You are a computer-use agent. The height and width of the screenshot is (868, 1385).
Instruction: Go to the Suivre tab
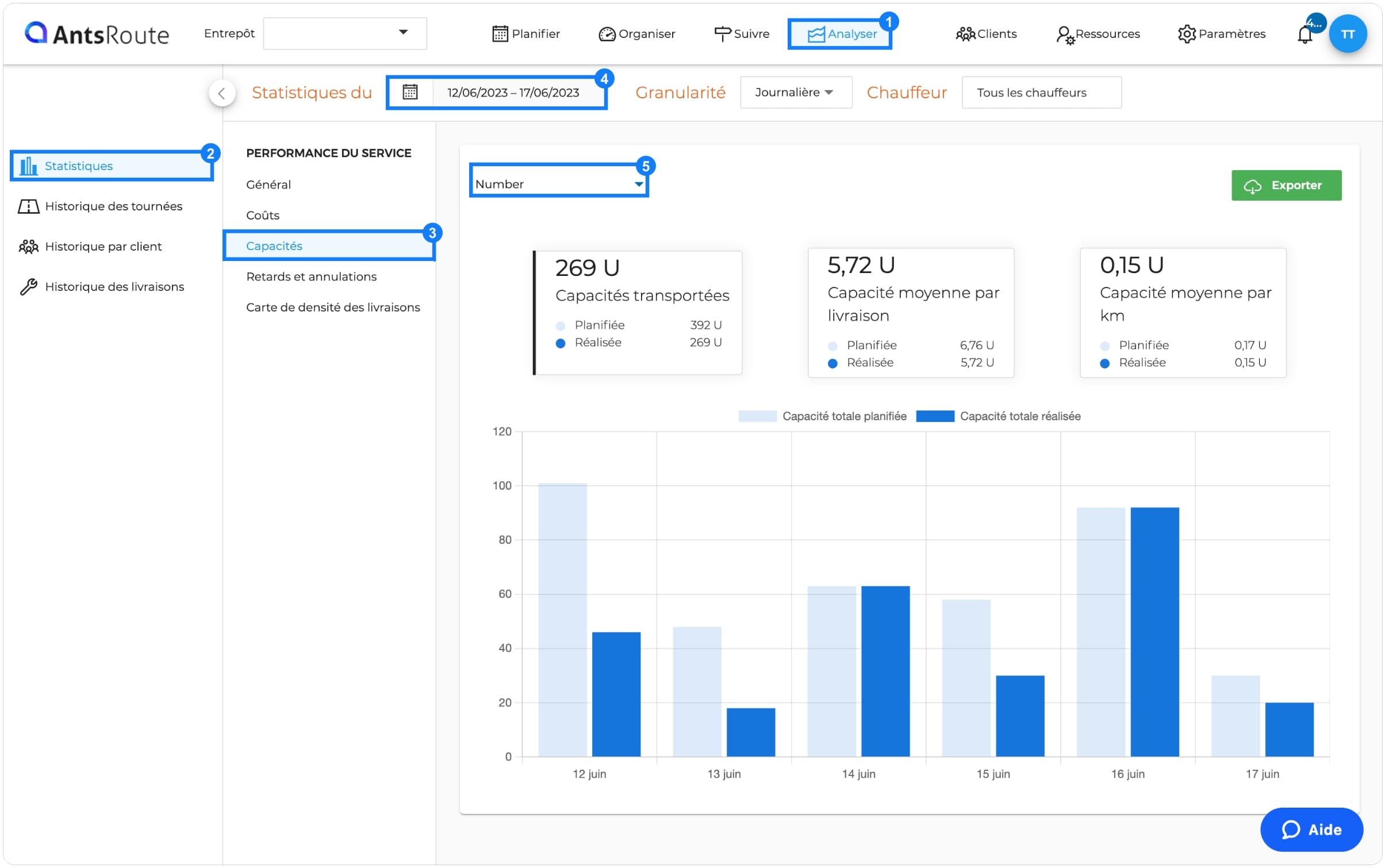coord(741,34)
